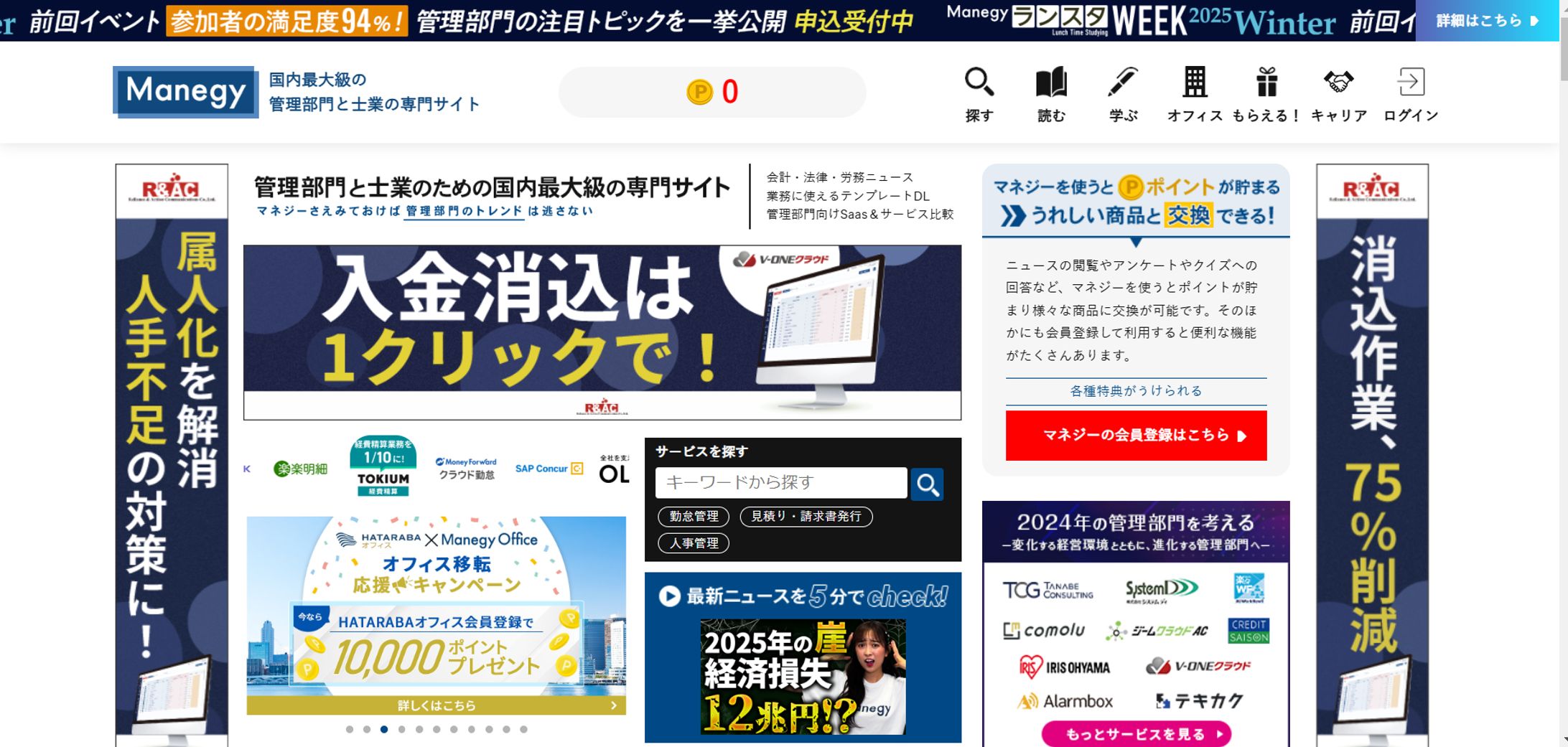The width and height of the screenshot is (1568, 747).
Task: Click the 読む open book icon
Action: point(1051,83)
